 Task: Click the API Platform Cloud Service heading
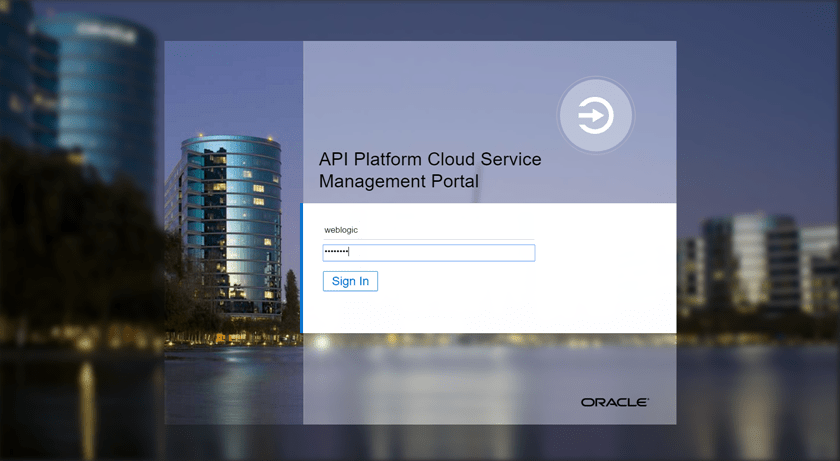click(x=429, y=159)
